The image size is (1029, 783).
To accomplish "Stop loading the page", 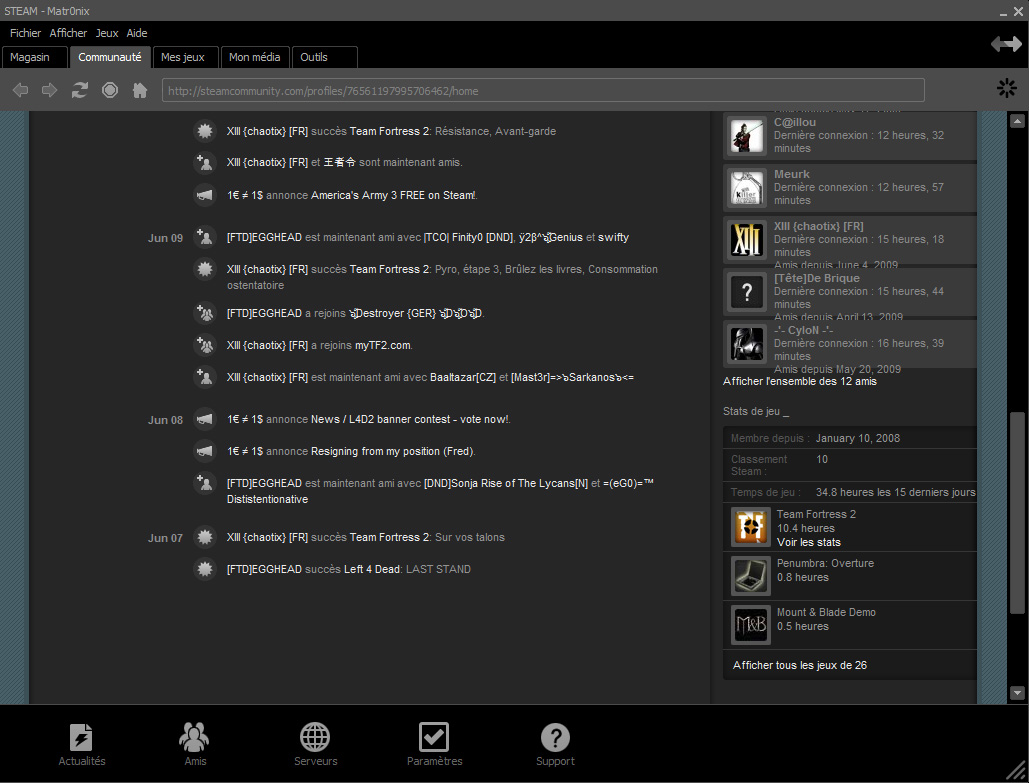I will 110,90.
